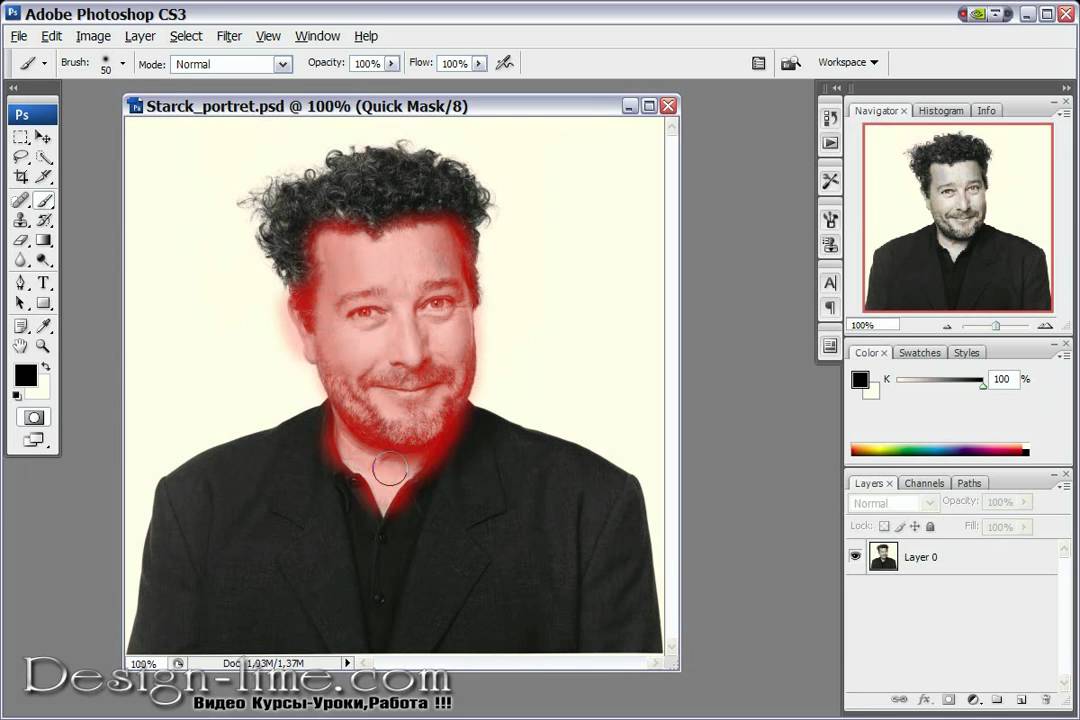Open the Histogram tab
This screenshot has width=1080, height=720.
coord(940,111)
